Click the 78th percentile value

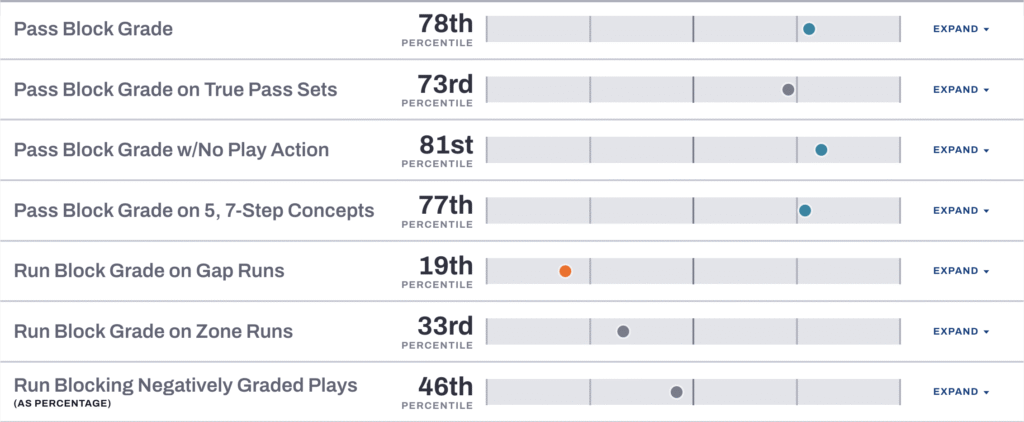[444, 24]
